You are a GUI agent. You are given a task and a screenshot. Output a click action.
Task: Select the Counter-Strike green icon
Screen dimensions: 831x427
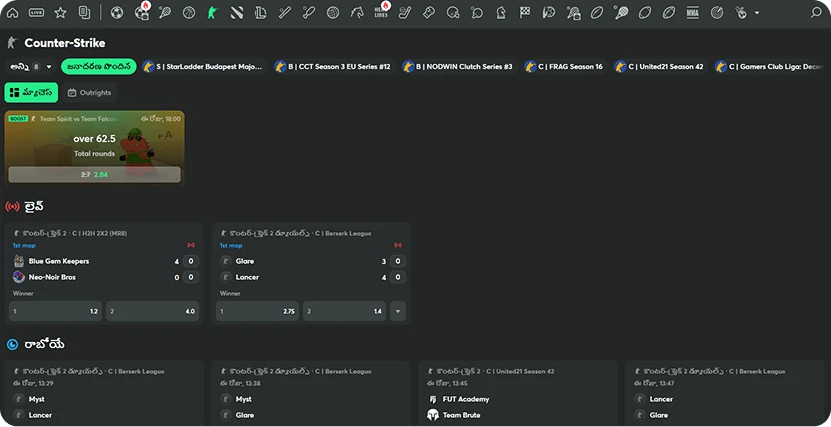212,13
